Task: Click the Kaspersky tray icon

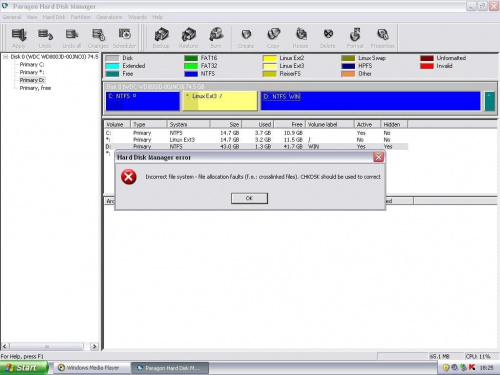Action: click(472, 368)
